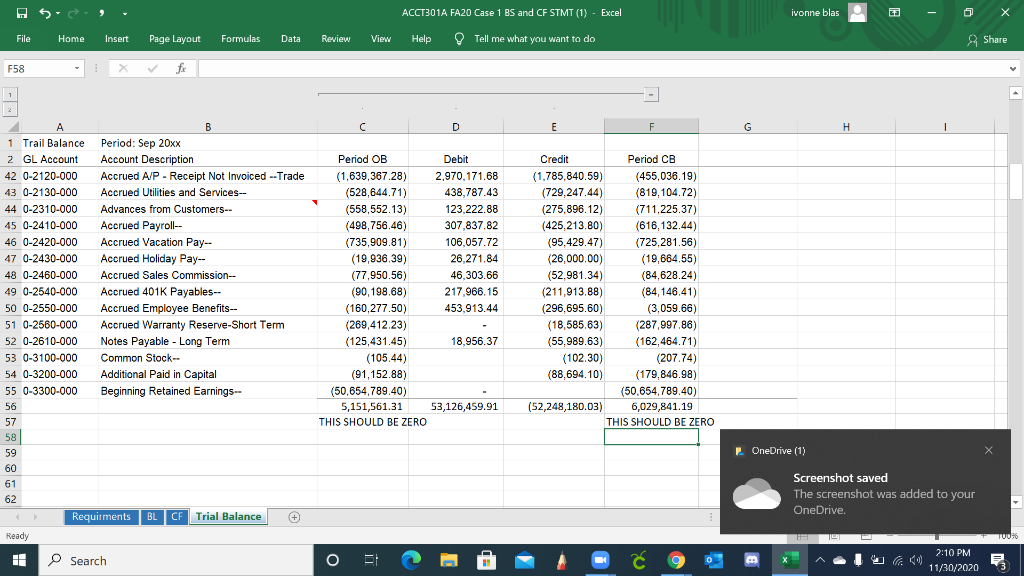
Task: Open the Help ribbon tab
Action: (x=421, y=39)
